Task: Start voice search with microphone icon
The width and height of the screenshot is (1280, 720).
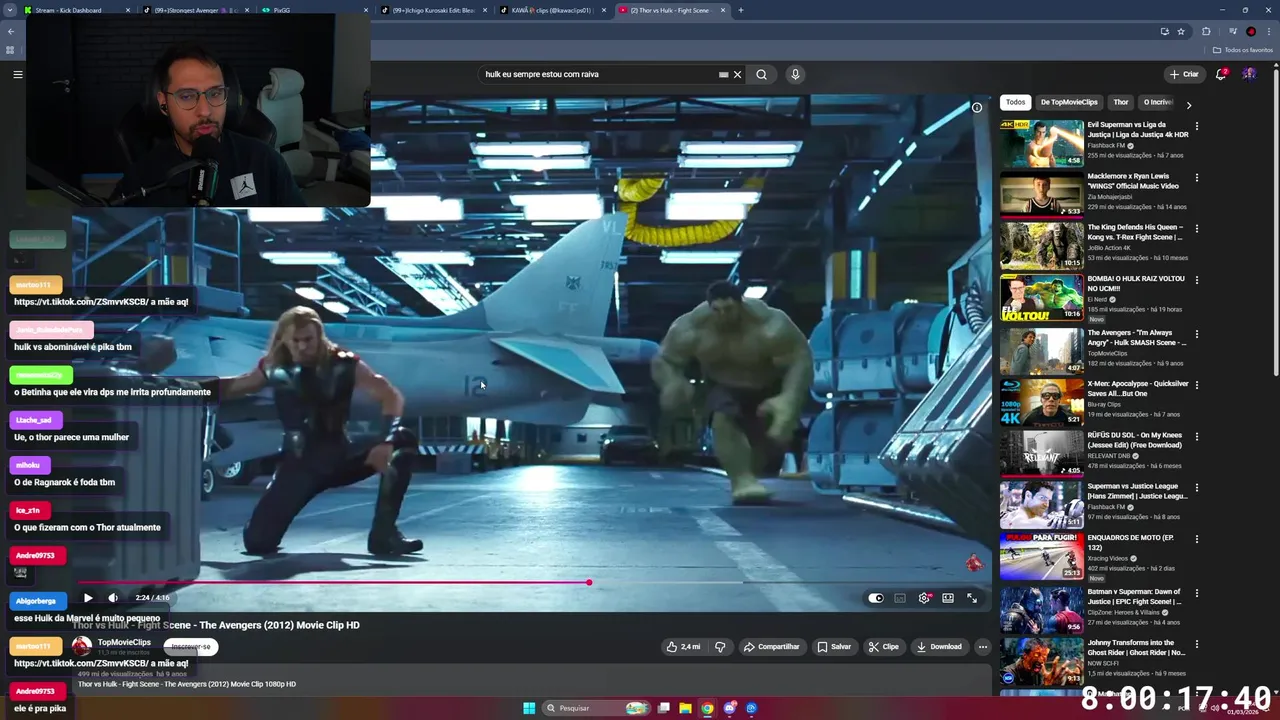Action: click(795, 74)
